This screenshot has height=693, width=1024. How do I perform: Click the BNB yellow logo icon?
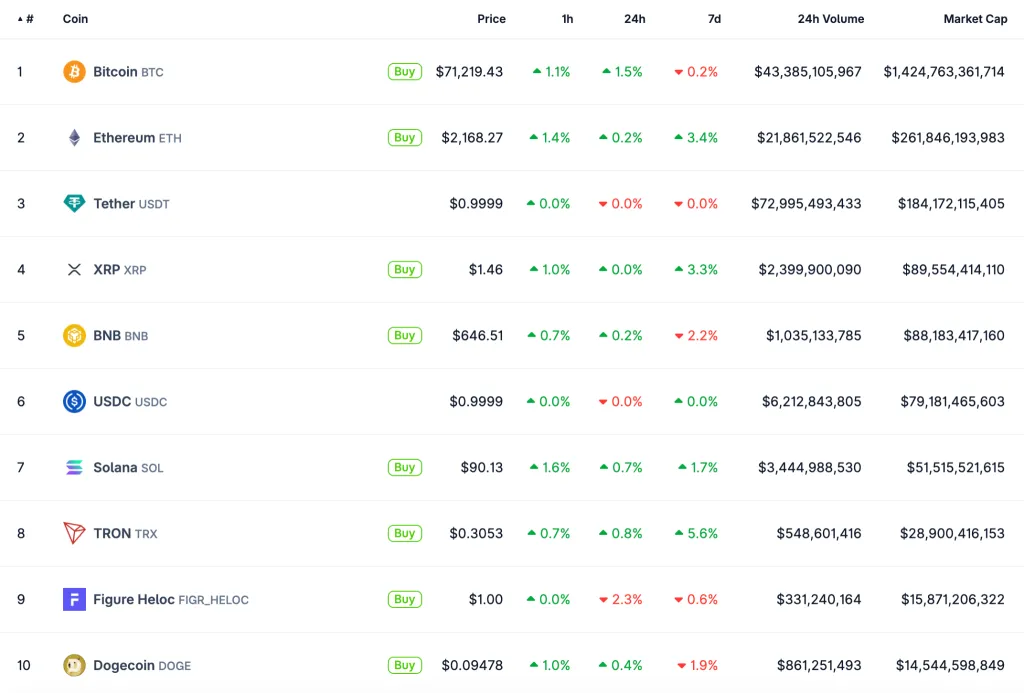pyautogui.click(x=74, y=336)
